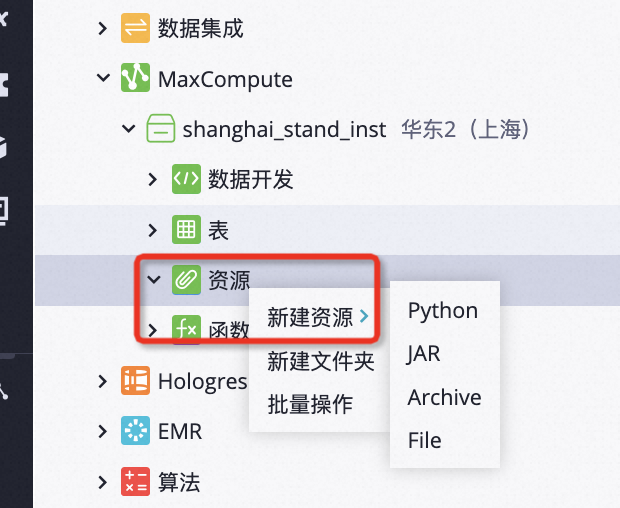Click the red 算法 calculator icon

point(135,482)
